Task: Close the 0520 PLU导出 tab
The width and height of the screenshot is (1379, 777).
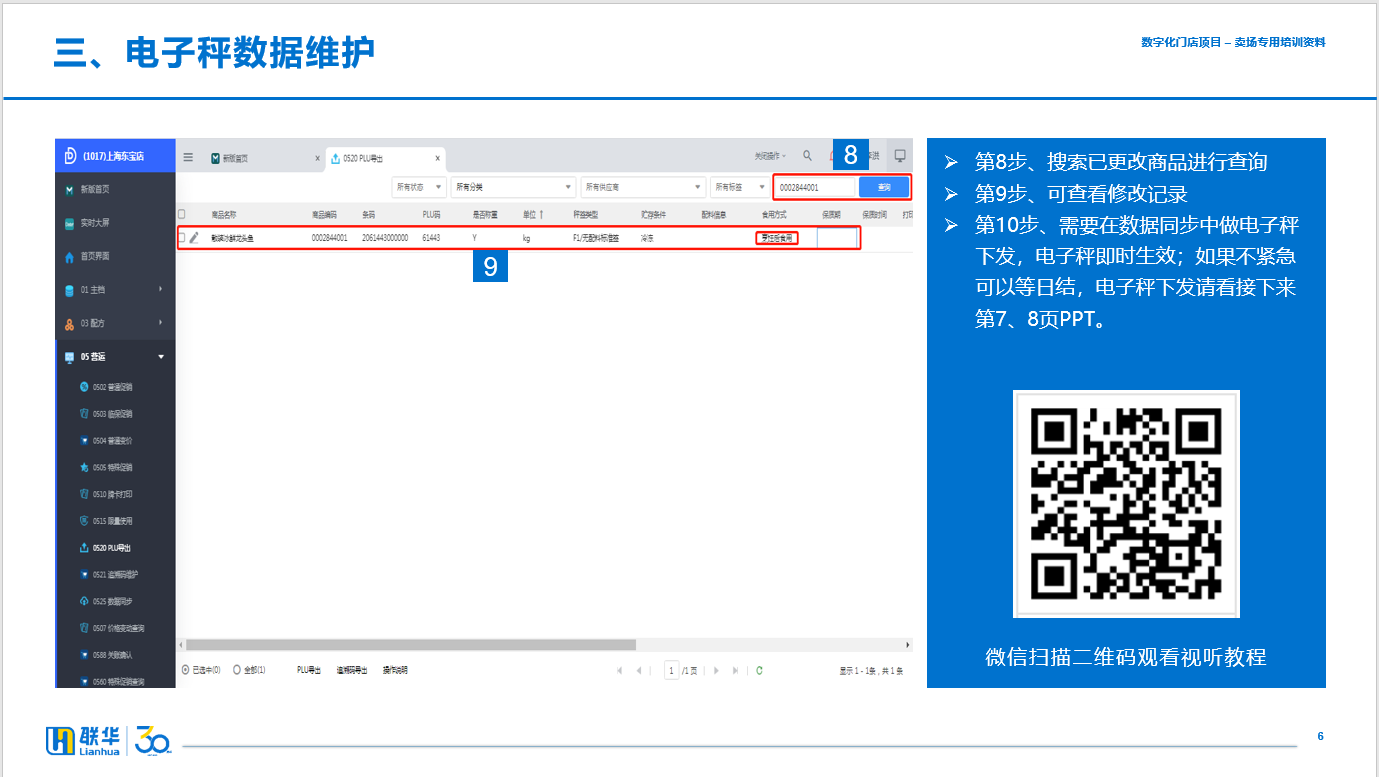Action: pyautogui.click(x=437, y=158)
